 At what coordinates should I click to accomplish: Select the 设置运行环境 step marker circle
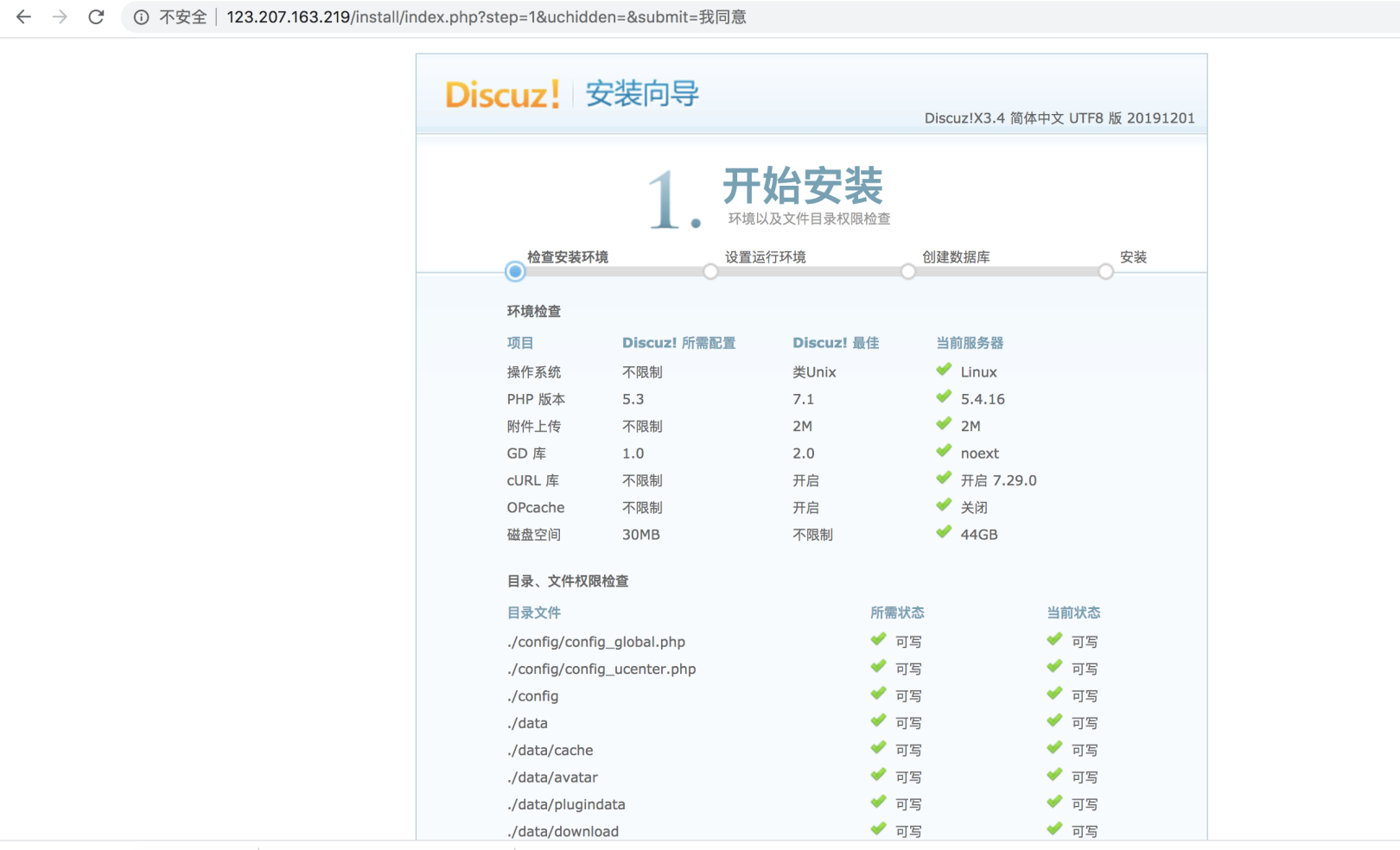[x=710, y=271]
